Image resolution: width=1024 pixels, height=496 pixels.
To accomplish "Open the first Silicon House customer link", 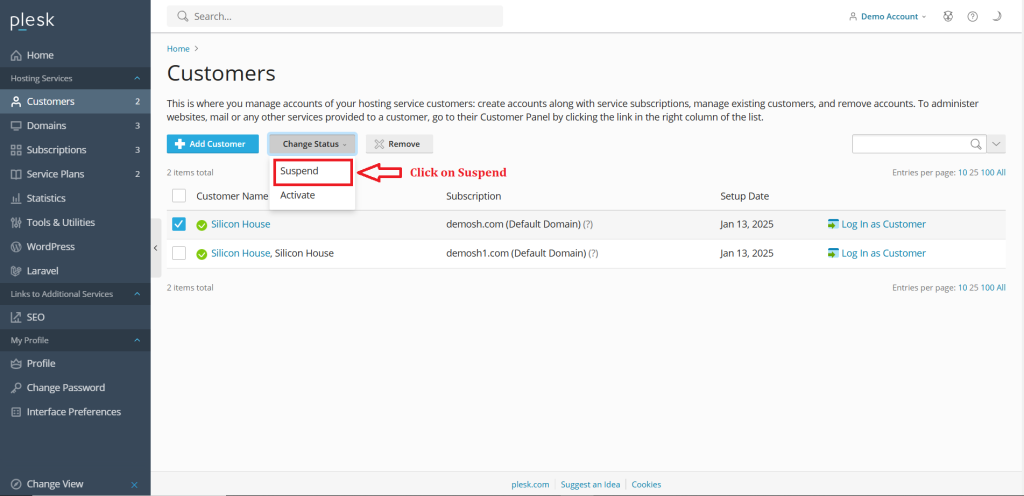I will (240, 225).
